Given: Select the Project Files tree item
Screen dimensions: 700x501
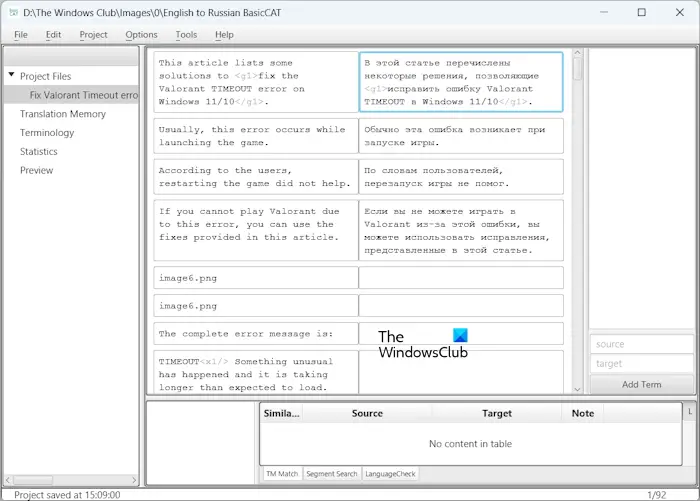Looking at the screenshot, I should 46,76.
